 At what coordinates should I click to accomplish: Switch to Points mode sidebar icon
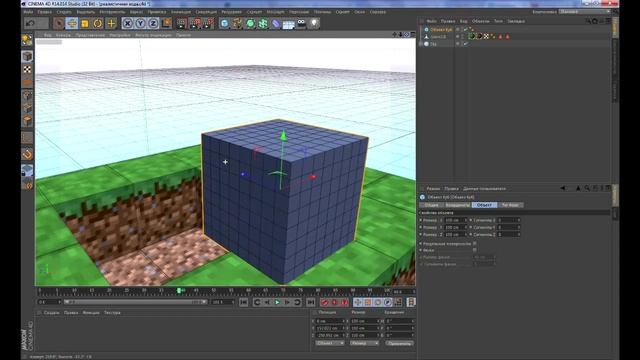[27, 96]
